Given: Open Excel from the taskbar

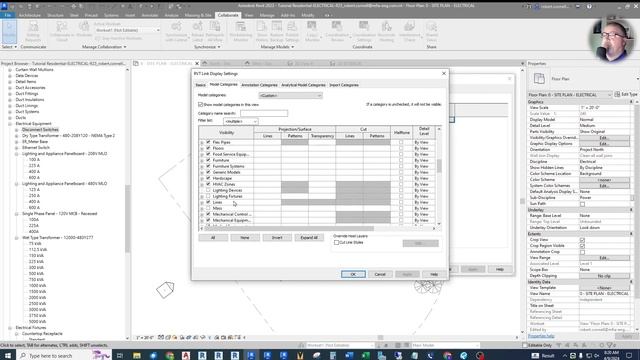Looking at the screenshot, I should [365, 356].
